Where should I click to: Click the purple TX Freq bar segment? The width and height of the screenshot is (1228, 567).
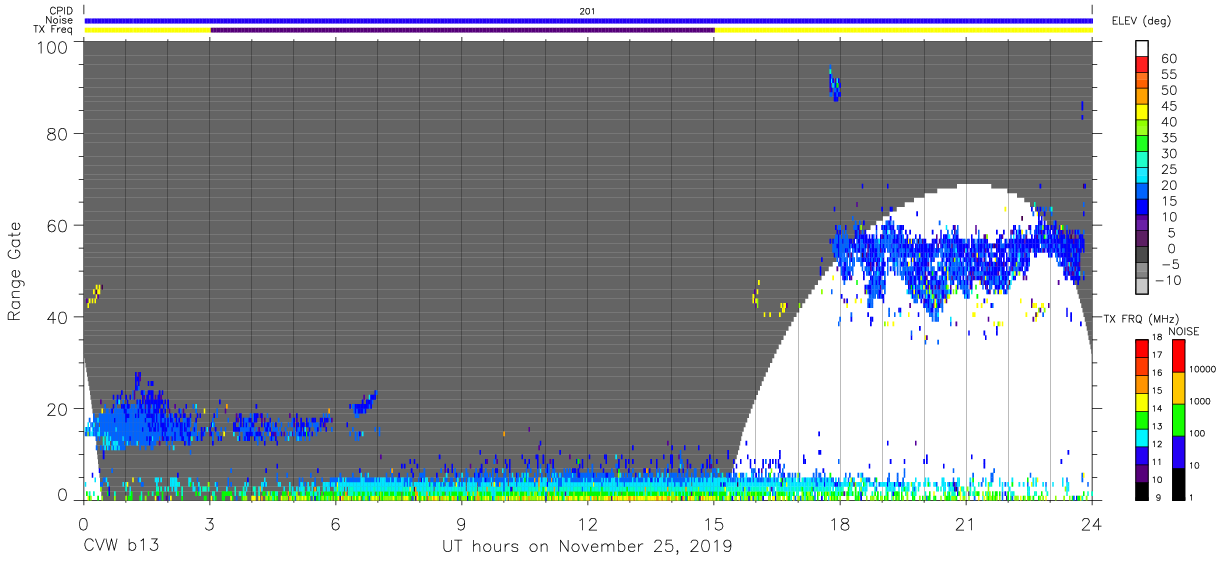coord(462,30)
